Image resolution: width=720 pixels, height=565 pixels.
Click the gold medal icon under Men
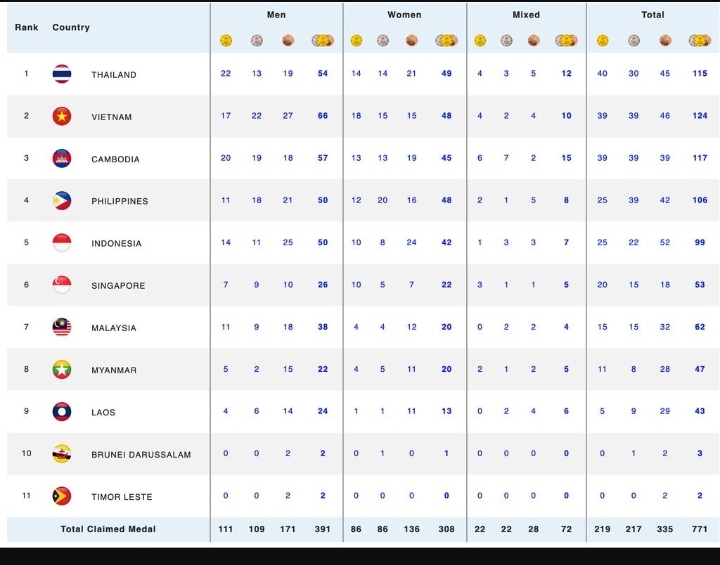pos(226,41)
